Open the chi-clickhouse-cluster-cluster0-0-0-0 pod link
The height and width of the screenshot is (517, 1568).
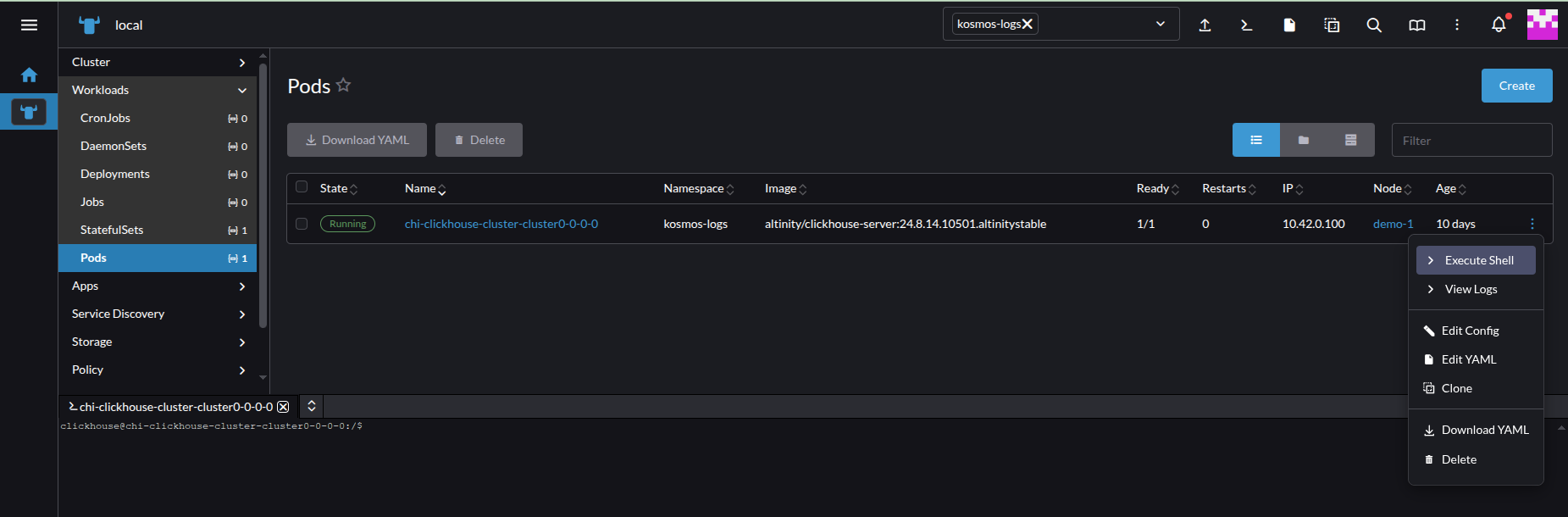[501, 224]
